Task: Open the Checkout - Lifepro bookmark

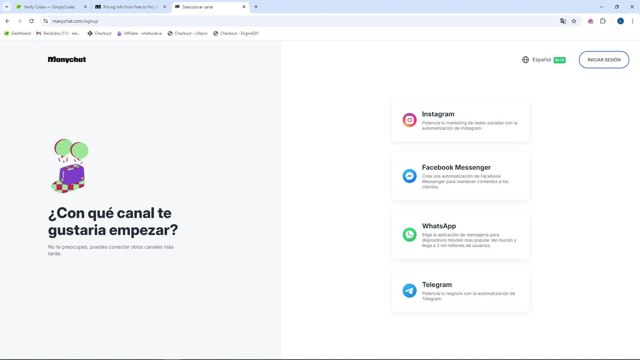Action: (x=187, y=33)
